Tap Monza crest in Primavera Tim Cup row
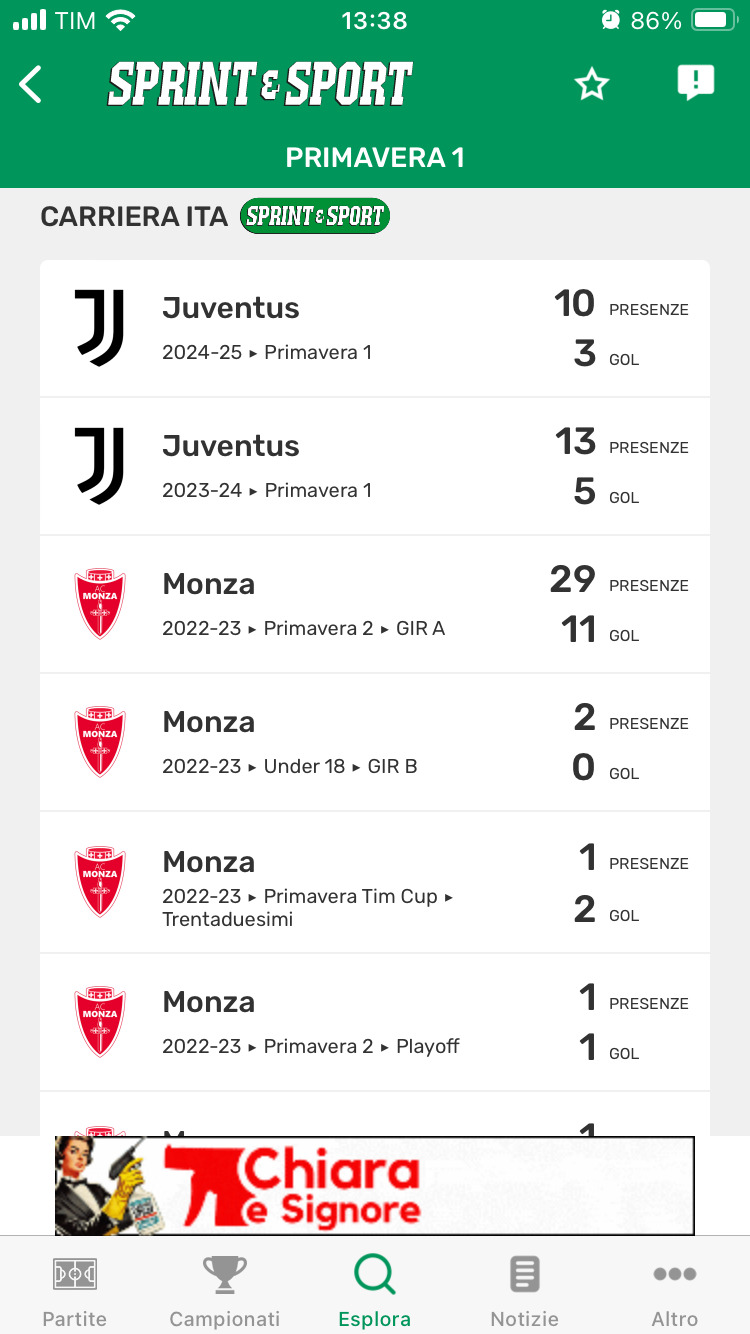The height and width of the screenshot is (1334, 750). [100, 882]
